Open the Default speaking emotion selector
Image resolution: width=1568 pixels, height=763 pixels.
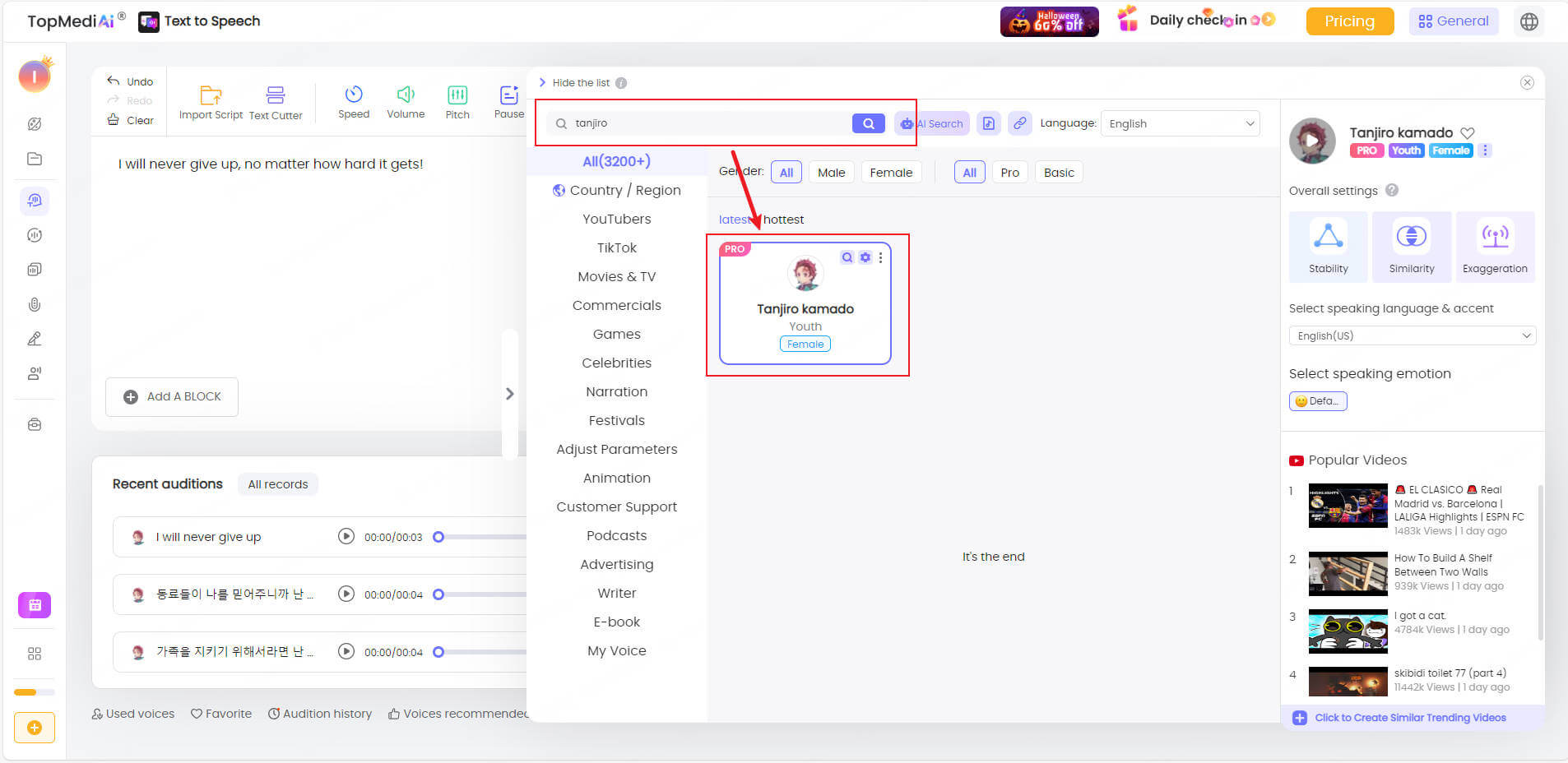click(1318, 401)
